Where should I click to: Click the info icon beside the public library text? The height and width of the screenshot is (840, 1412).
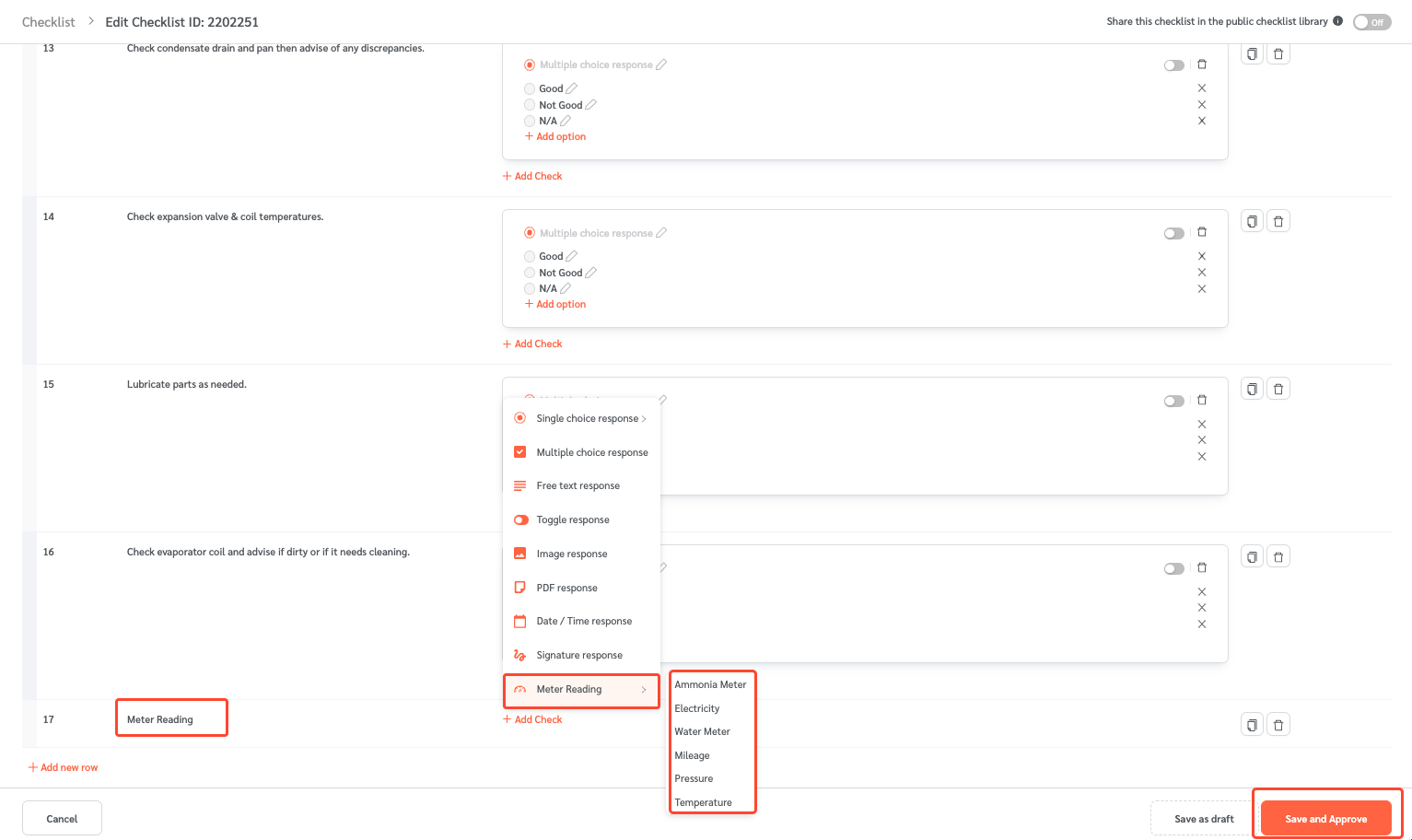tap(1337, 20)
